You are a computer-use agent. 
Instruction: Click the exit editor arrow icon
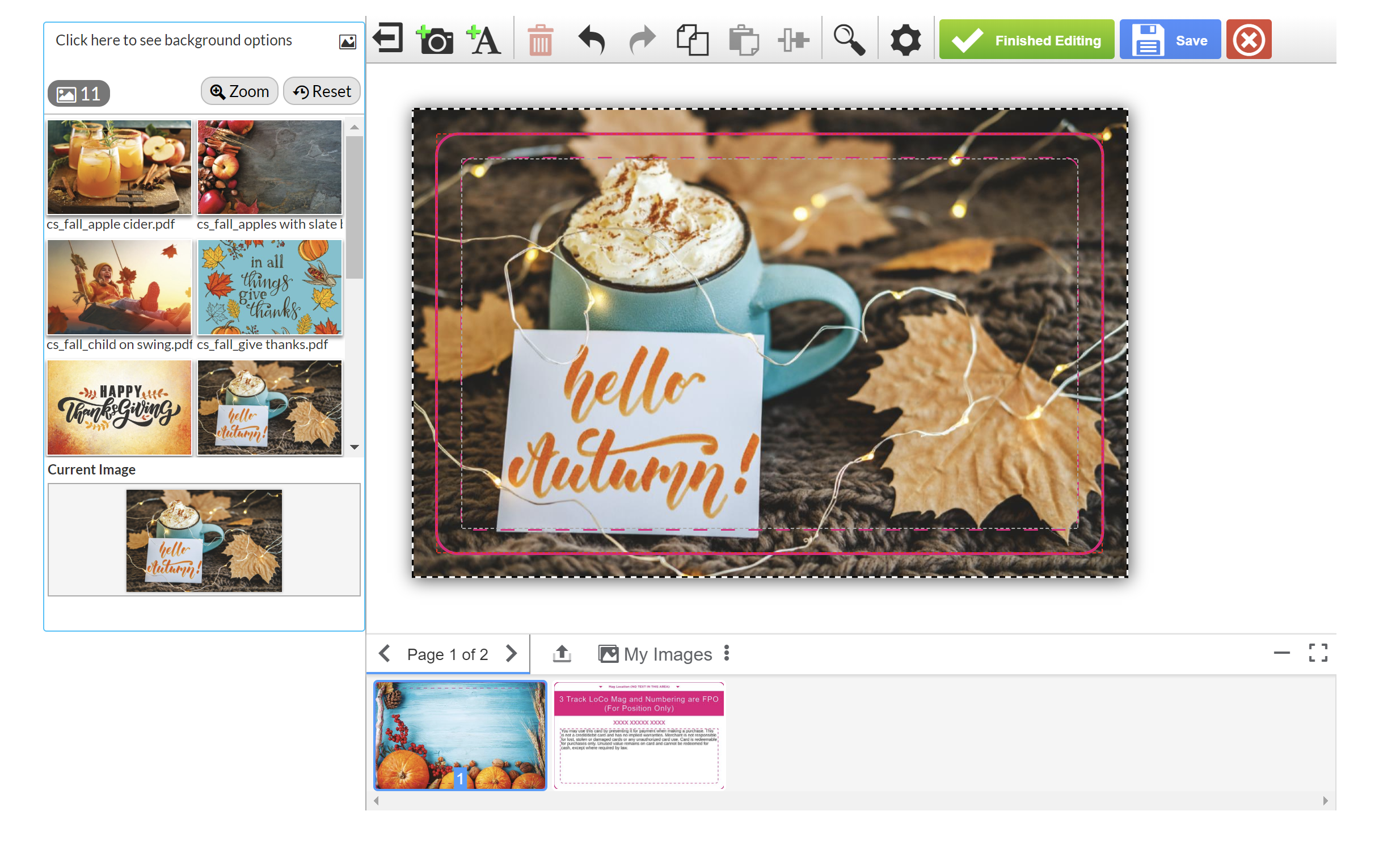[388, 39]
